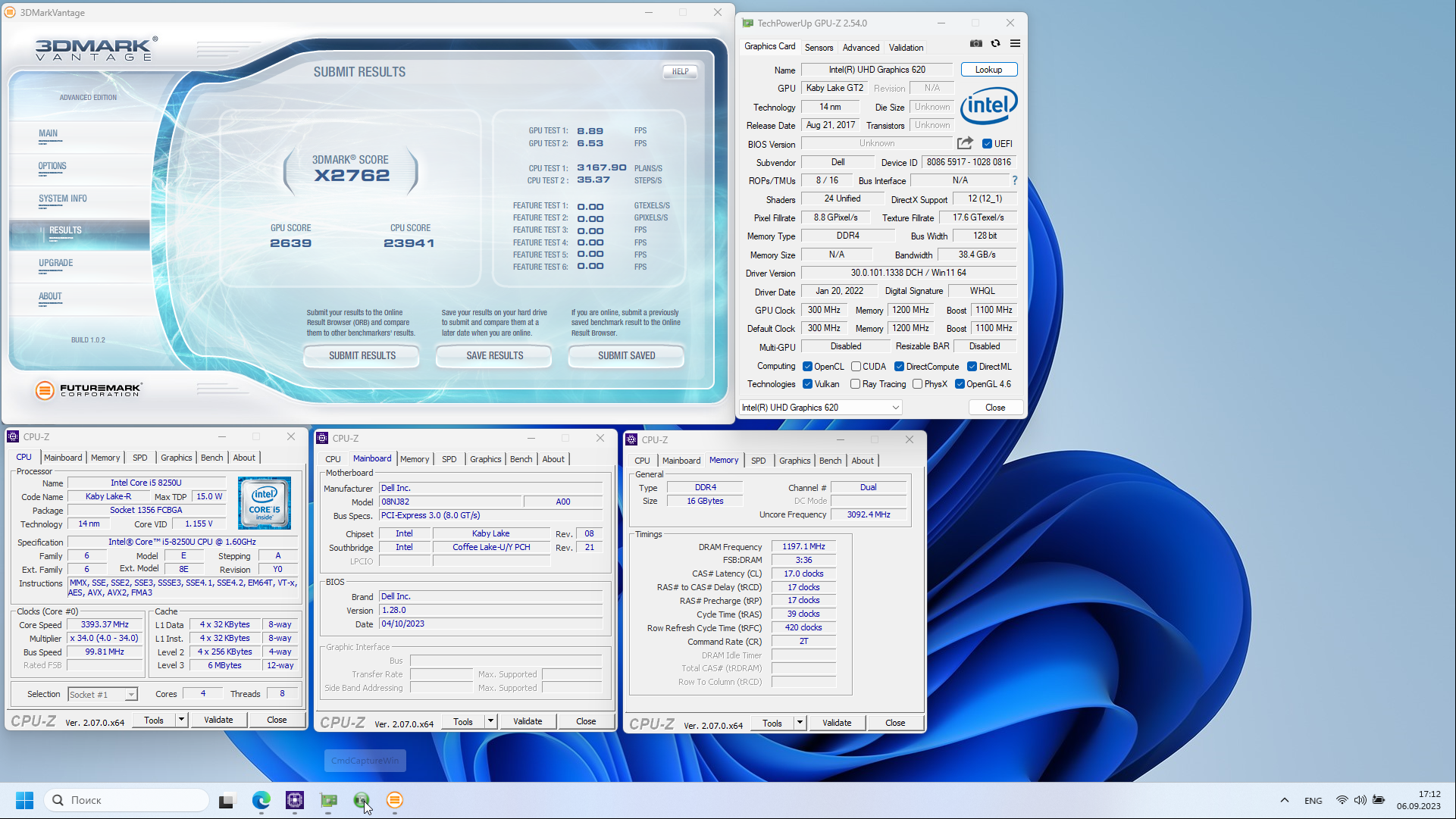Click SUBMIT RESULTS button
1456x819 pixels.
click(362, 355)
